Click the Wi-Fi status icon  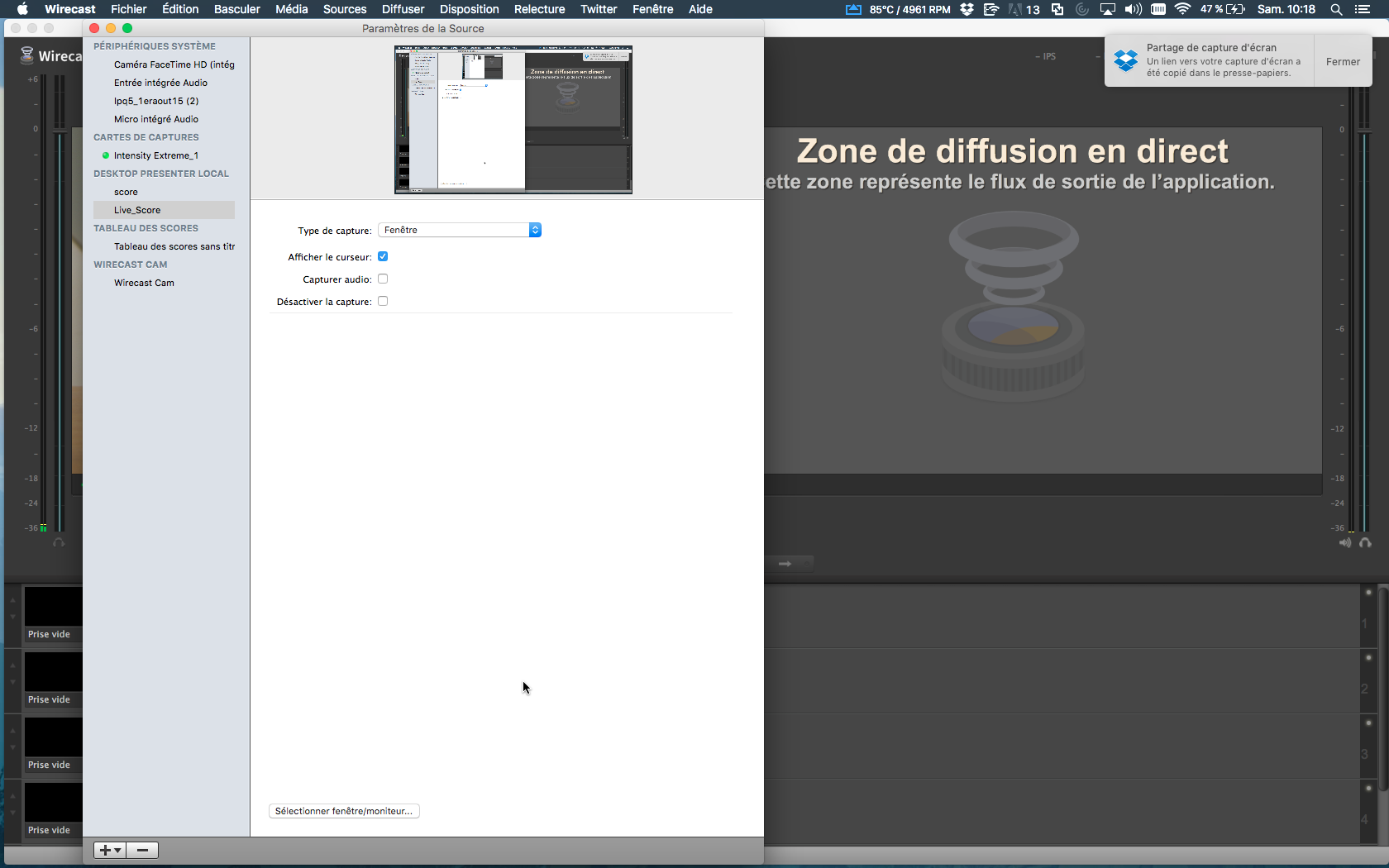(1182, 9)
